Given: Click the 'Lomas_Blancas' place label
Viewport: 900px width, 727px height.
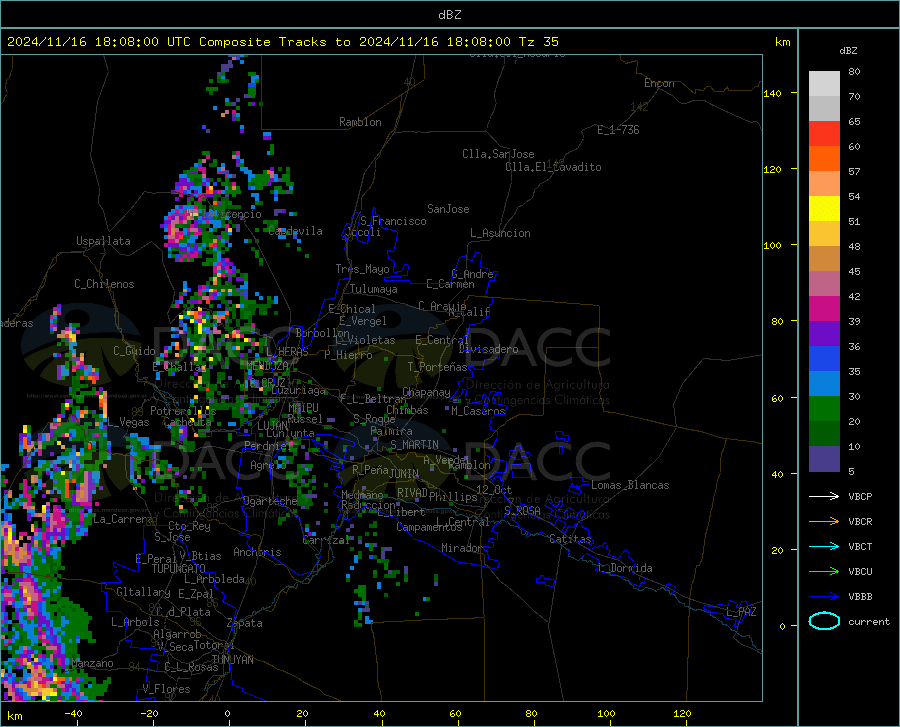Looking at the screenshot, I should pyautogui.click(x=630, y=485).
